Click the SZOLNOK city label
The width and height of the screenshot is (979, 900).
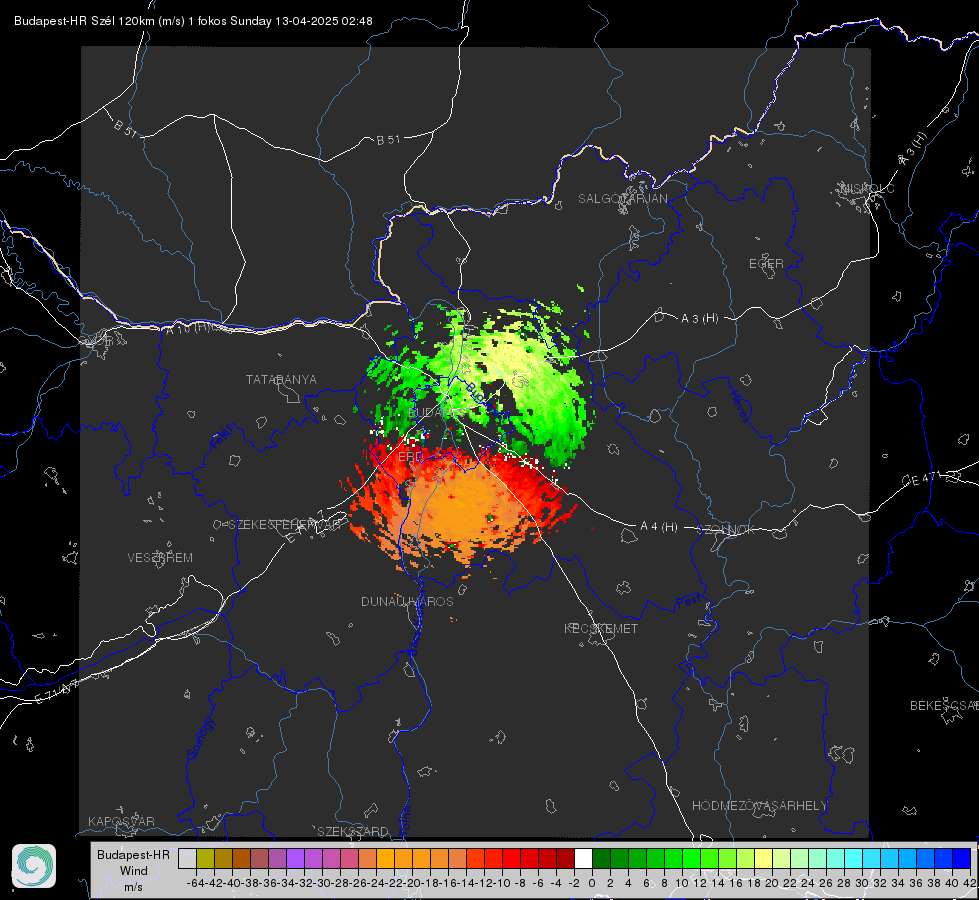[x=726, y=530]
